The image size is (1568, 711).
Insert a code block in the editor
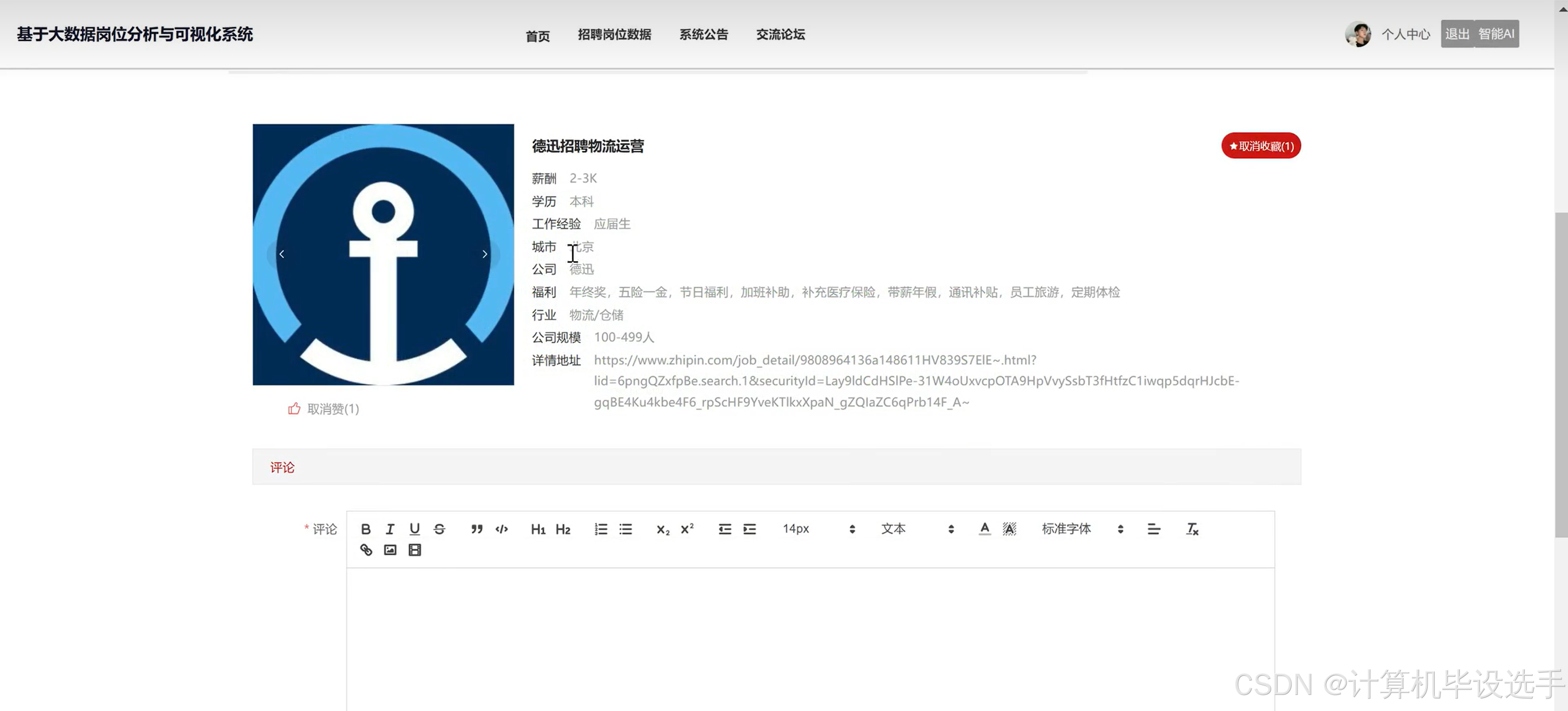coord(501,529)
